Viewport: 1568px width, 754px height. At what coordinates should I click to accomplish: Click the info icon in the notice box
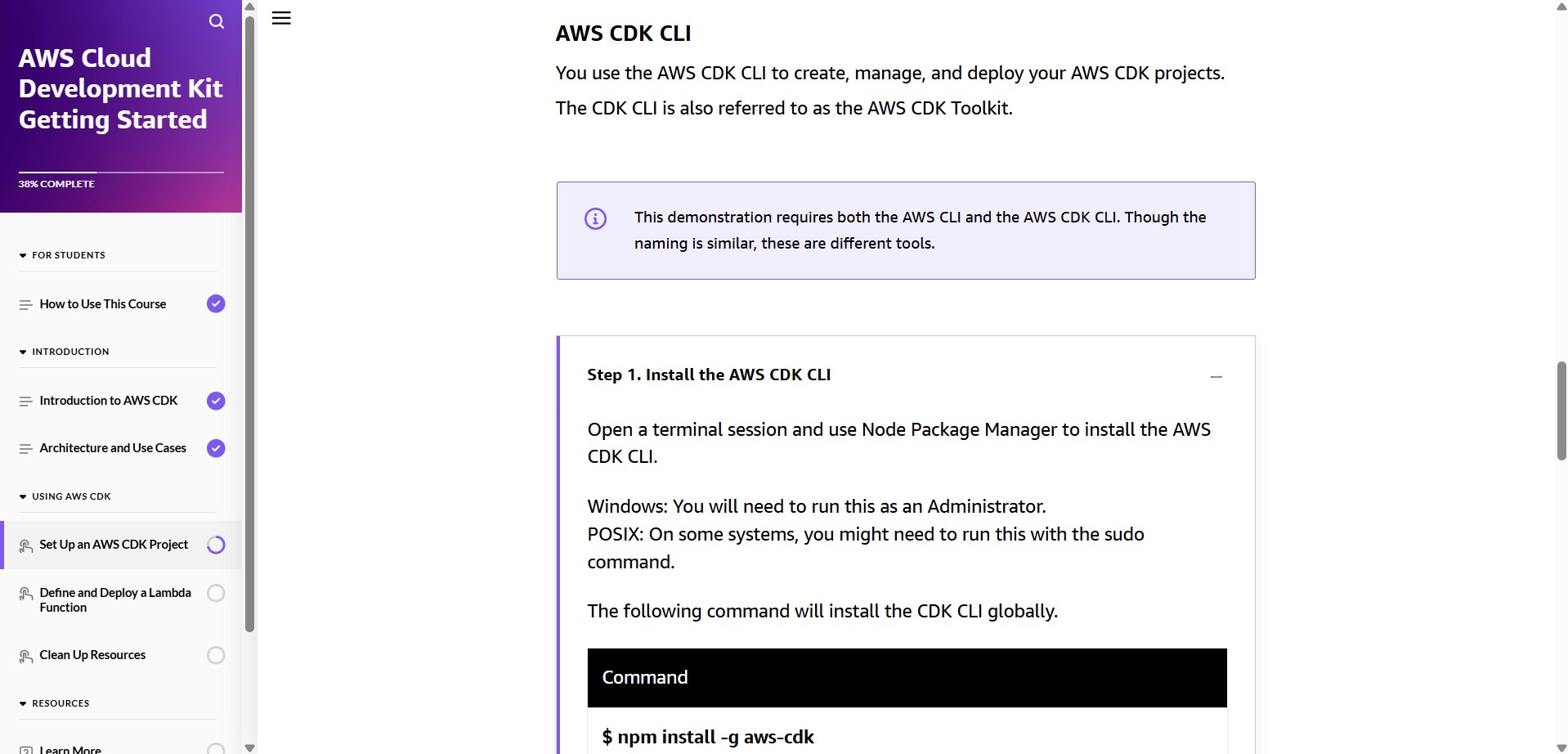point(595,218)
